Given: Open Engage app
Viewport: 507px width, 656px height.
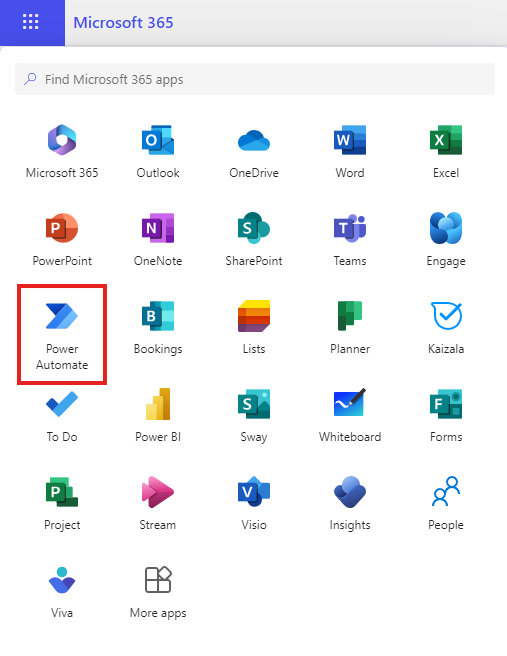Looking at the screenshot, I should pyautogui.click(x=446, y=240).
